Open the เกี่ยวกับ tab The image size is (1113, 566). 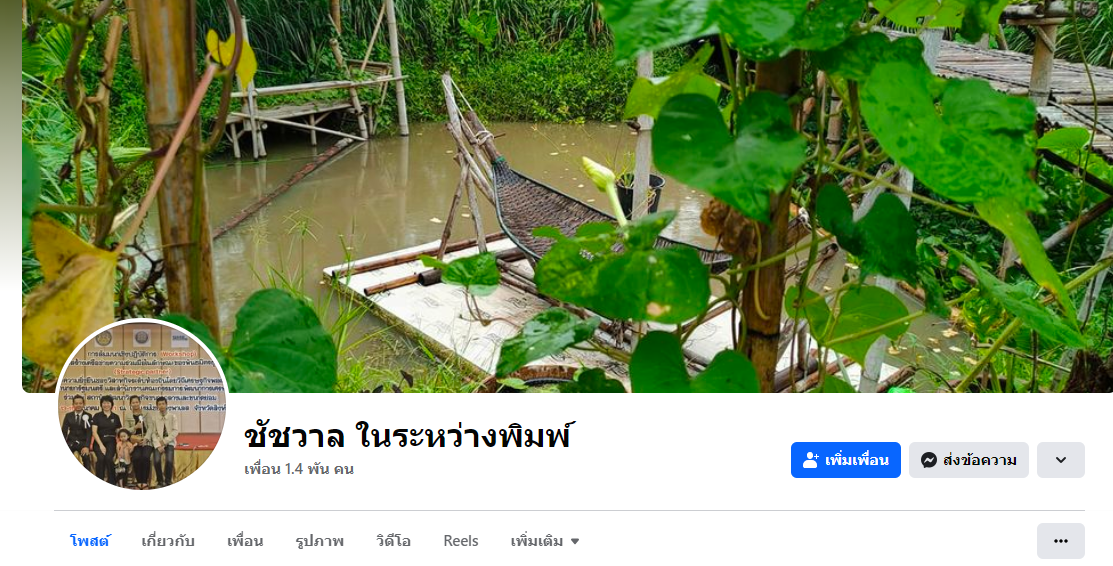click(168, 541)
